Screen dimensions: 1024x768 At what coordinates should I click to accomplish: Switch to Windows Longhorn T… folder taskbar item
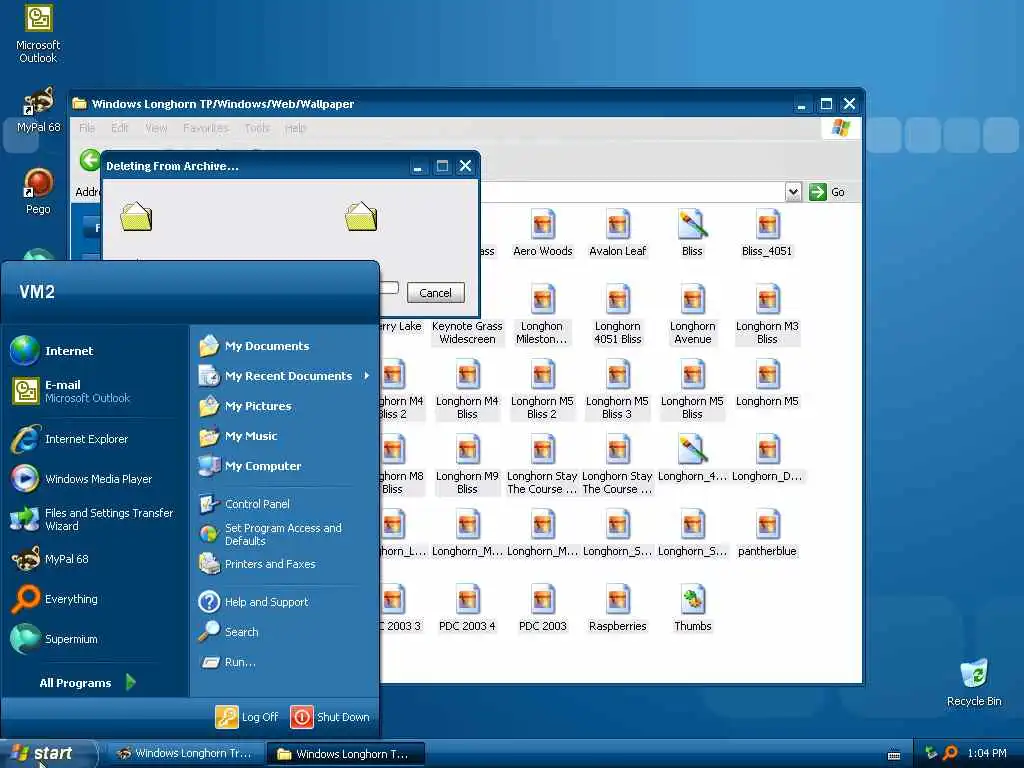click(345, 754)
